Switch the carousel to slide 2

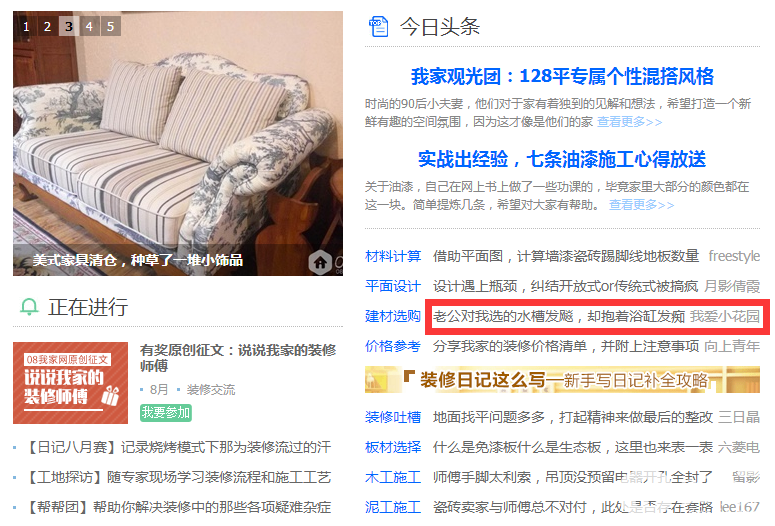[x=47, y=26]
